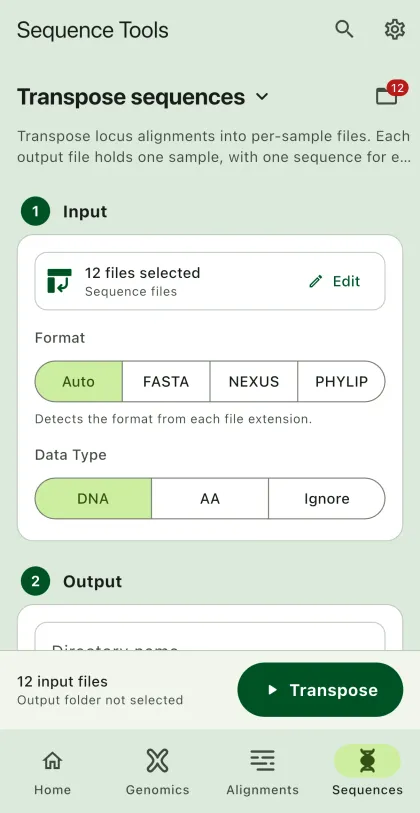The image size is (420, 813).
Task: Click the 'Sequence files' caption under '12 files selected'
Action: pyautogui.click(x=131, y=291)
